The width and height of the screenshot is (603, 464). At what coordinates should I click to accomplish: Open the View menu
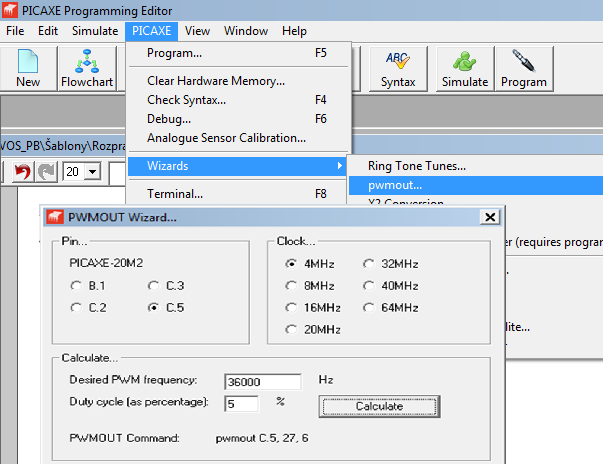197,31
